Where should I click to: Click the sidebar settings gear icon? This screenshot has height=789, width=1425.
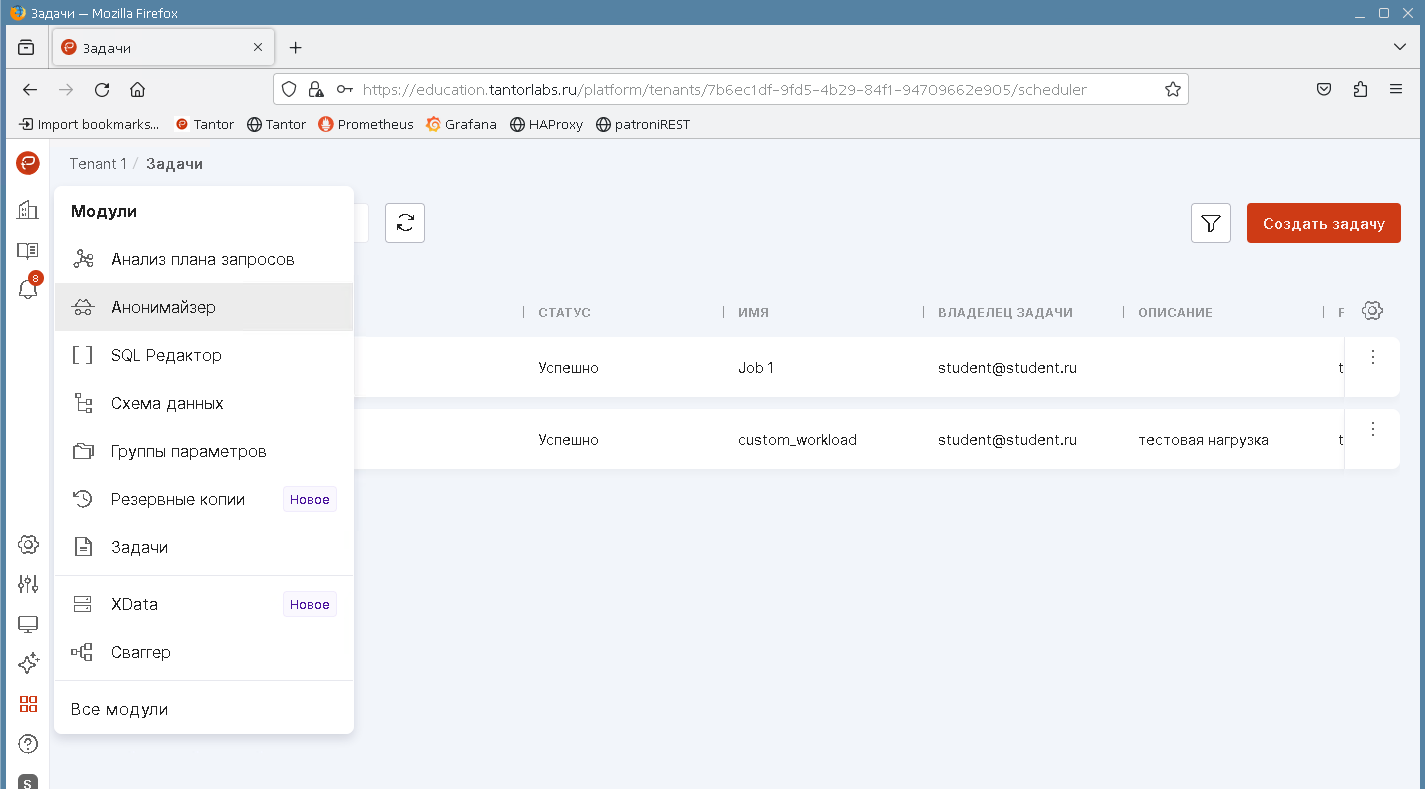point(28,545)
